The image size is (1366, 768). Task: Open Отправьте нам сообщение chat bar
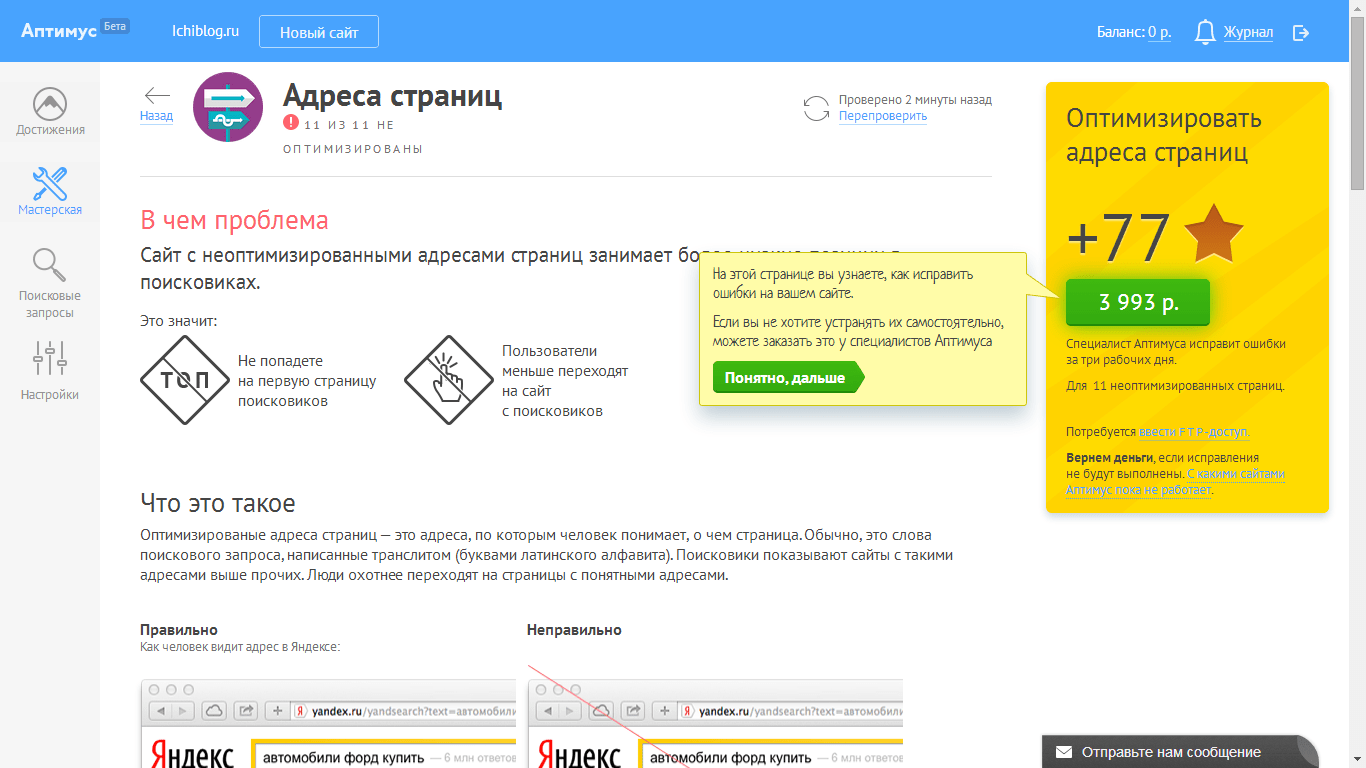pyautogui.click(x=1180, y=752)
